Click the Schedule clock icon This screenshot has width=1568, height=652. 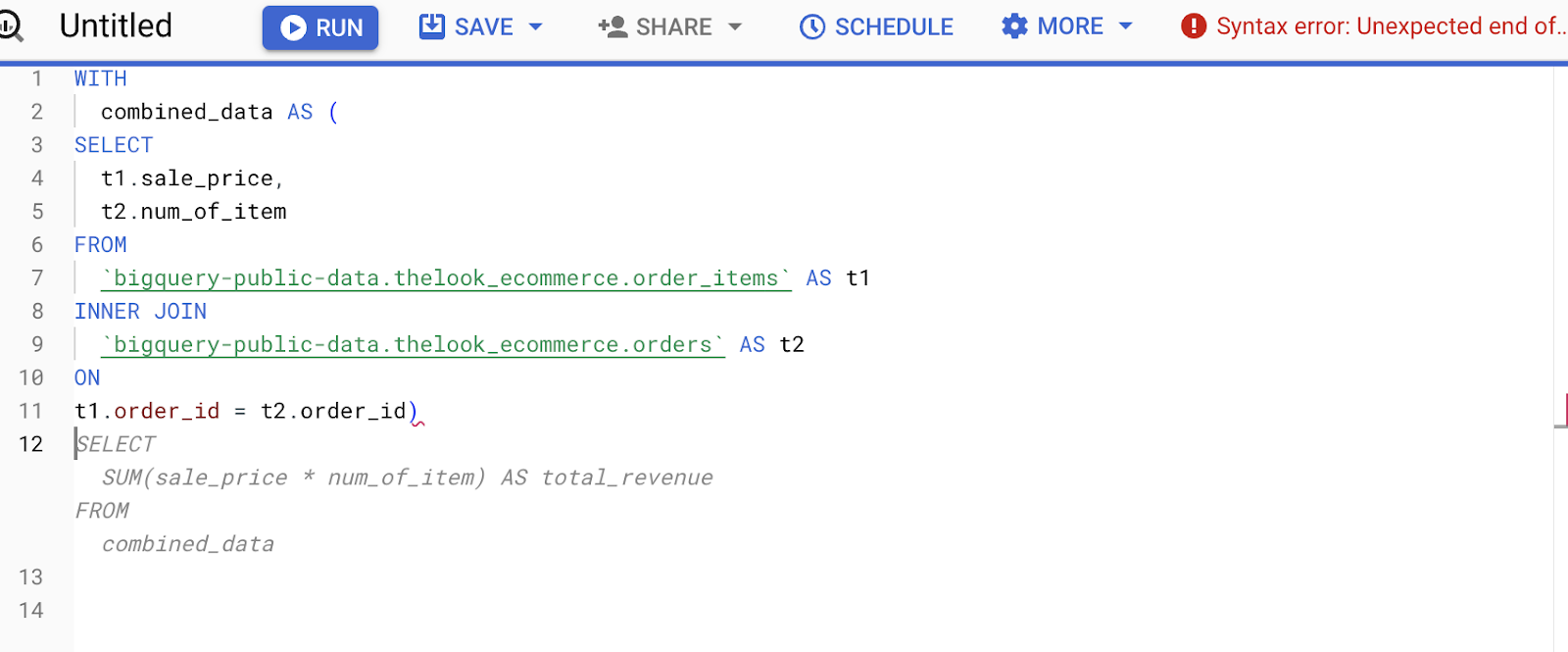(811, 26)
